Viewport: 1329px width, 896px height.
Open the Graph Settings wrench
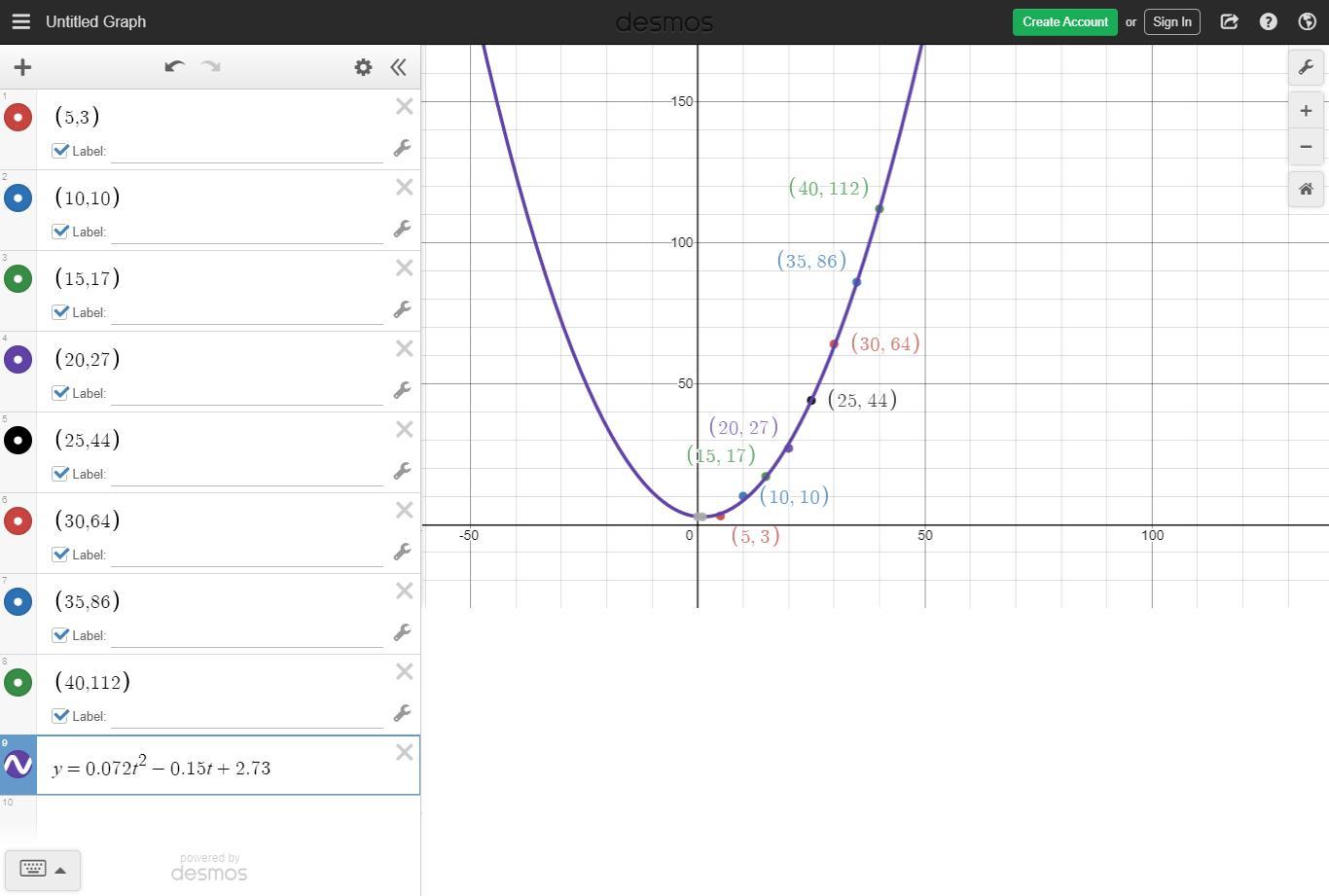coord(1306,67)
